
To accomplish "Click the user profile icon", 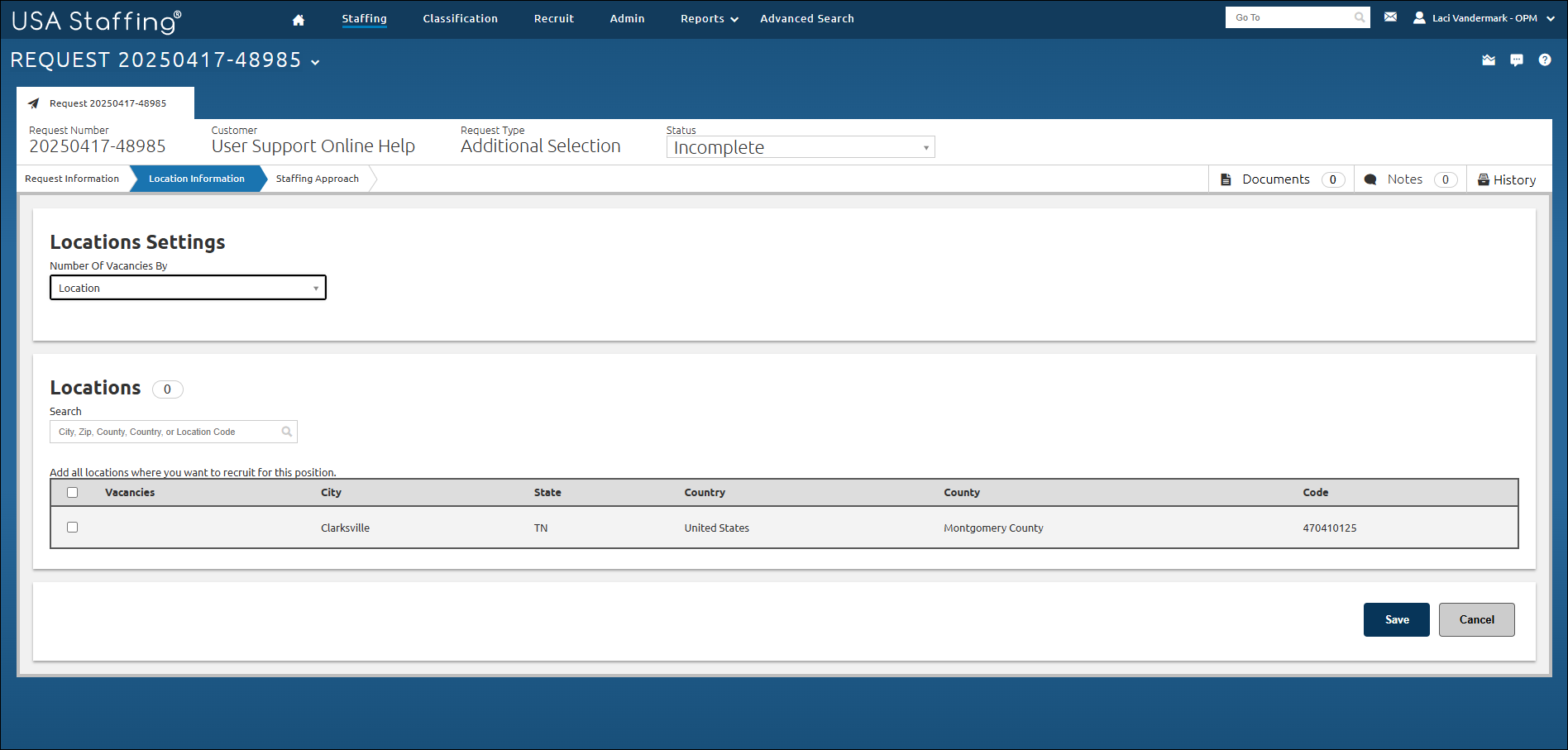I will tap(1419, 18).
